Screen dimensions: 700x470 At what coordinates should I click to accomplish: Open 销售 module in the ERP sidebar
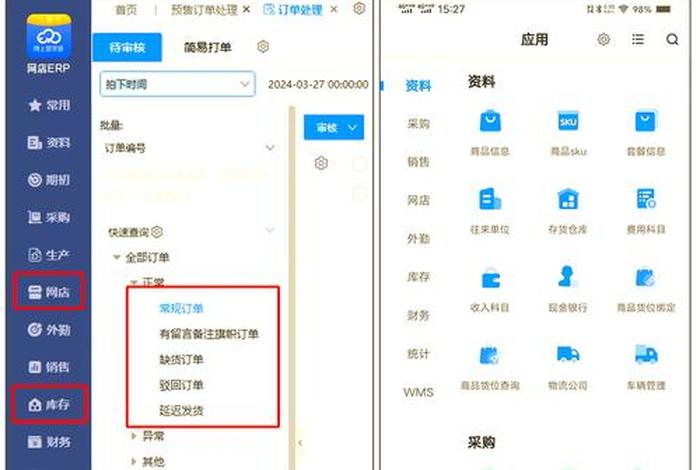click(49, 367)
